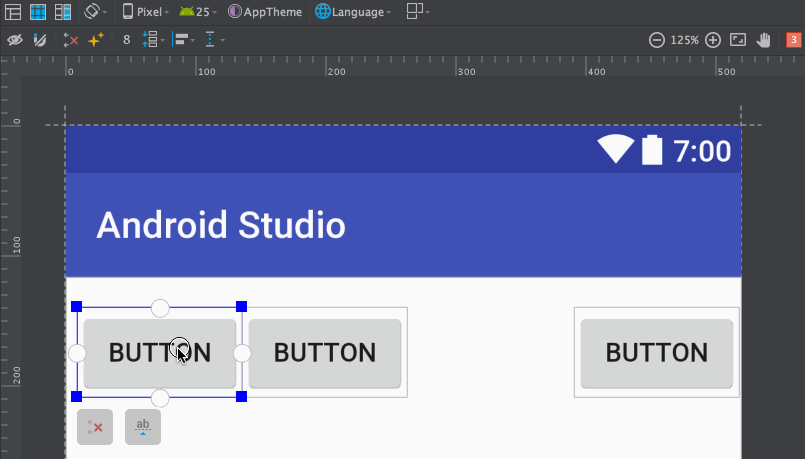Screen dimensions: 805x459
Task: Toggle autoconnect magnet icon
Action: coord(40,40)
